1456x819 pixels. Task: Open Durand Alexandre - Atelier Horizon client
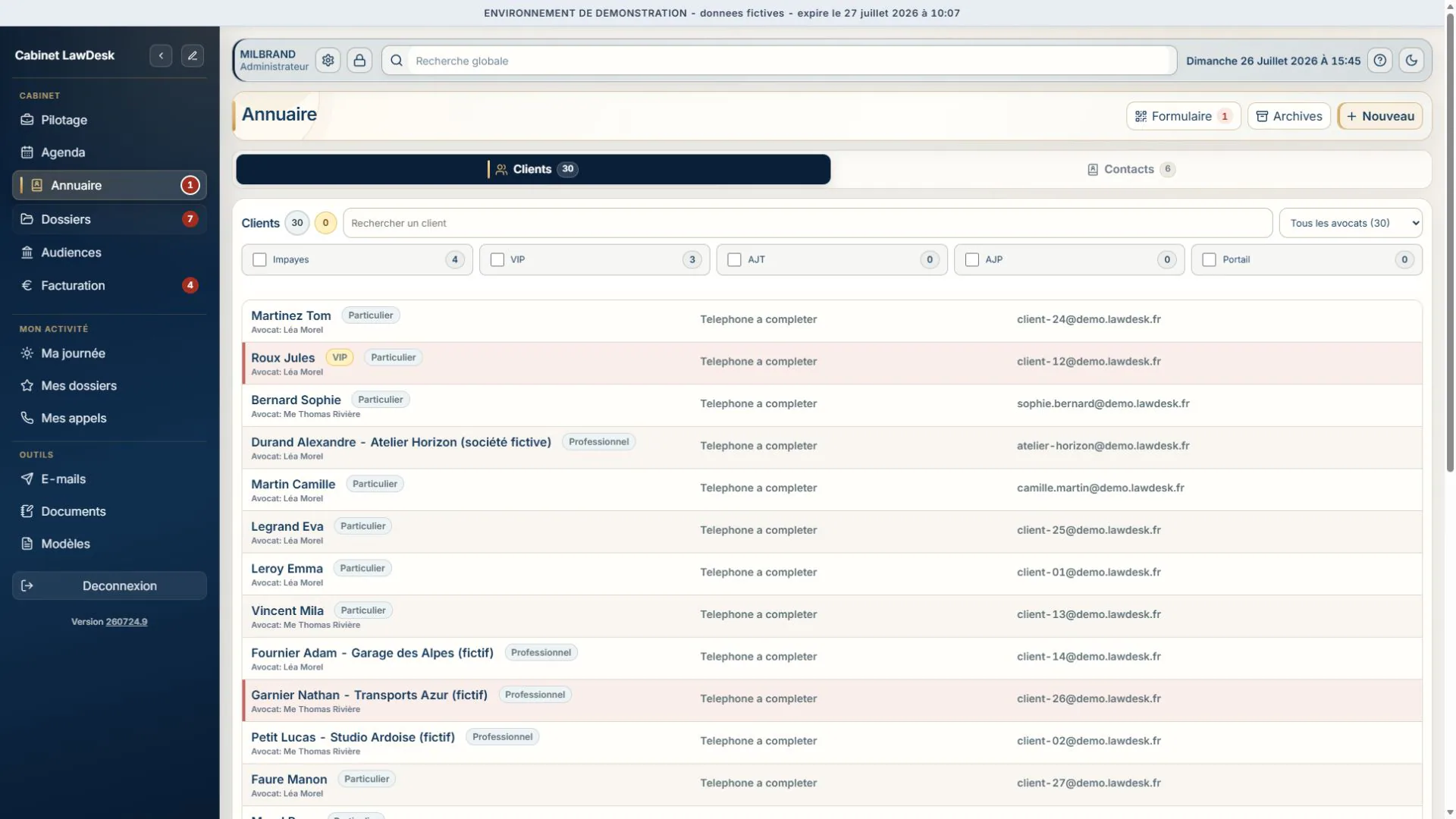tap(401, 442)
